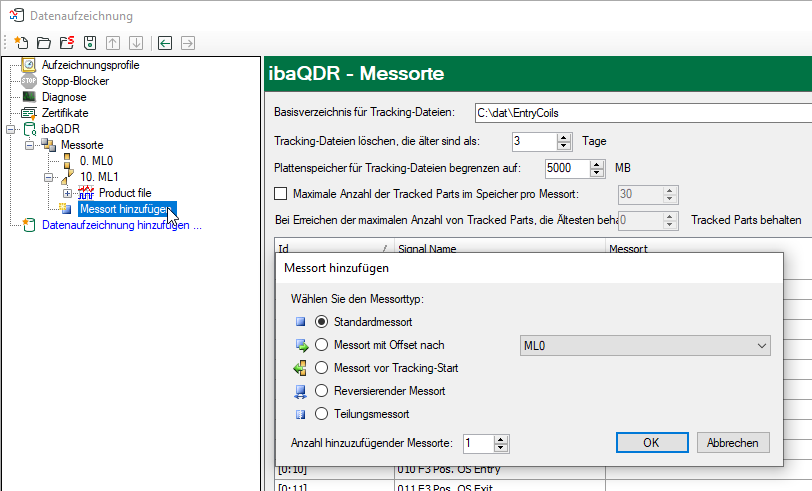
Task: Click the Abbrechen button
Action: click(733, 443)
